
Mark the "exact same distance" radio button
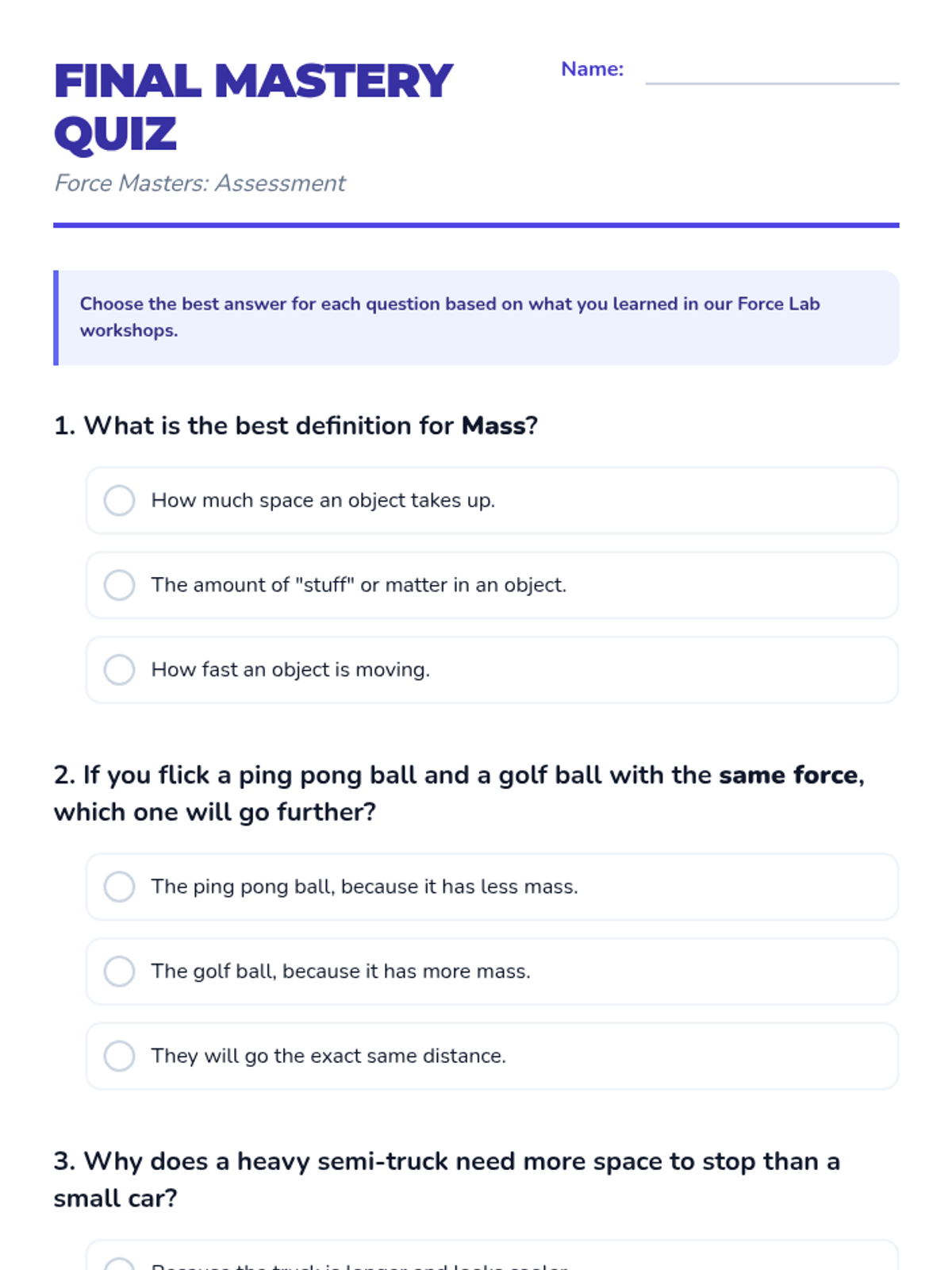click(x=119, y=1056)
